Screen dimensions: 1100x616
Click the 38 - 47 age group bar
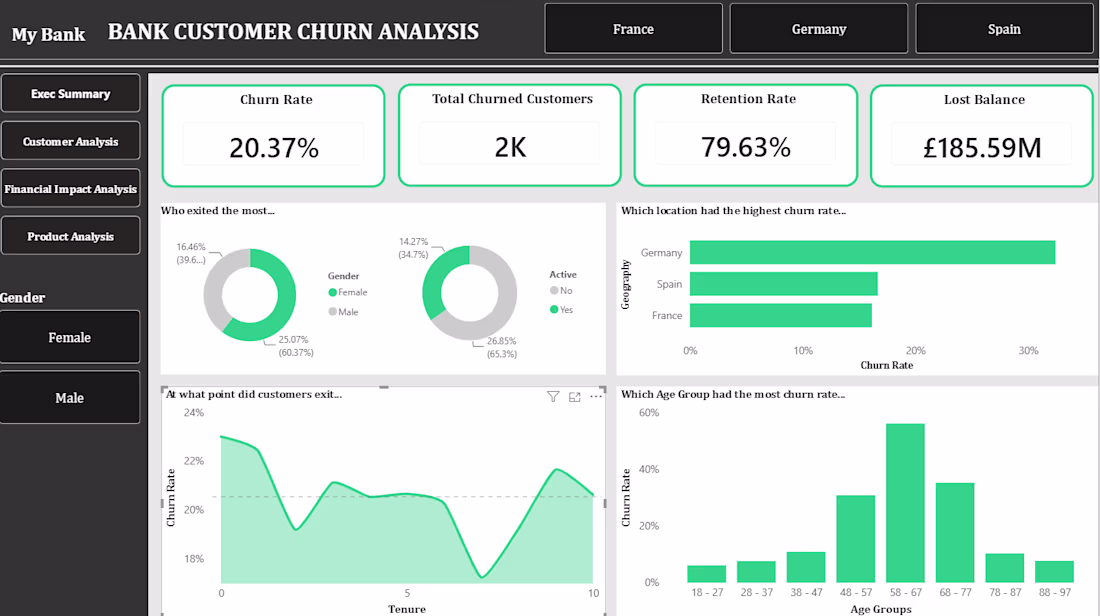[x=806, y=567]
